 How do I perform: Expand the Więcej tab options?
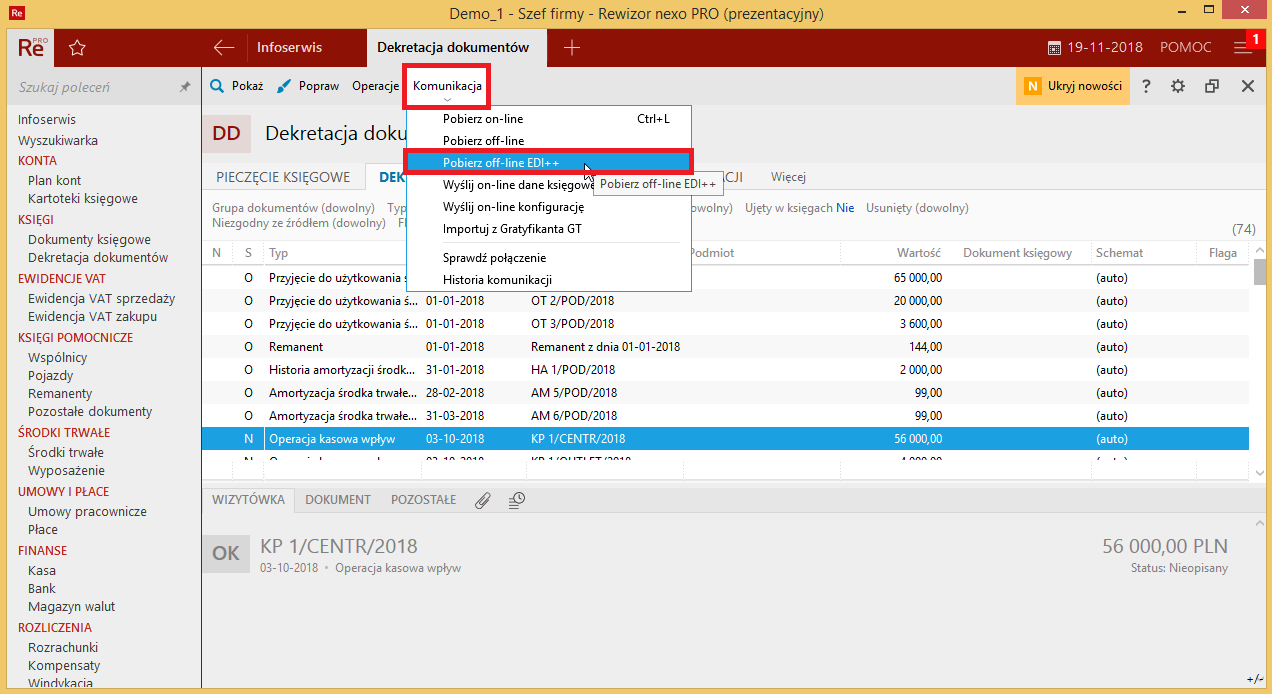click(787, 176)
